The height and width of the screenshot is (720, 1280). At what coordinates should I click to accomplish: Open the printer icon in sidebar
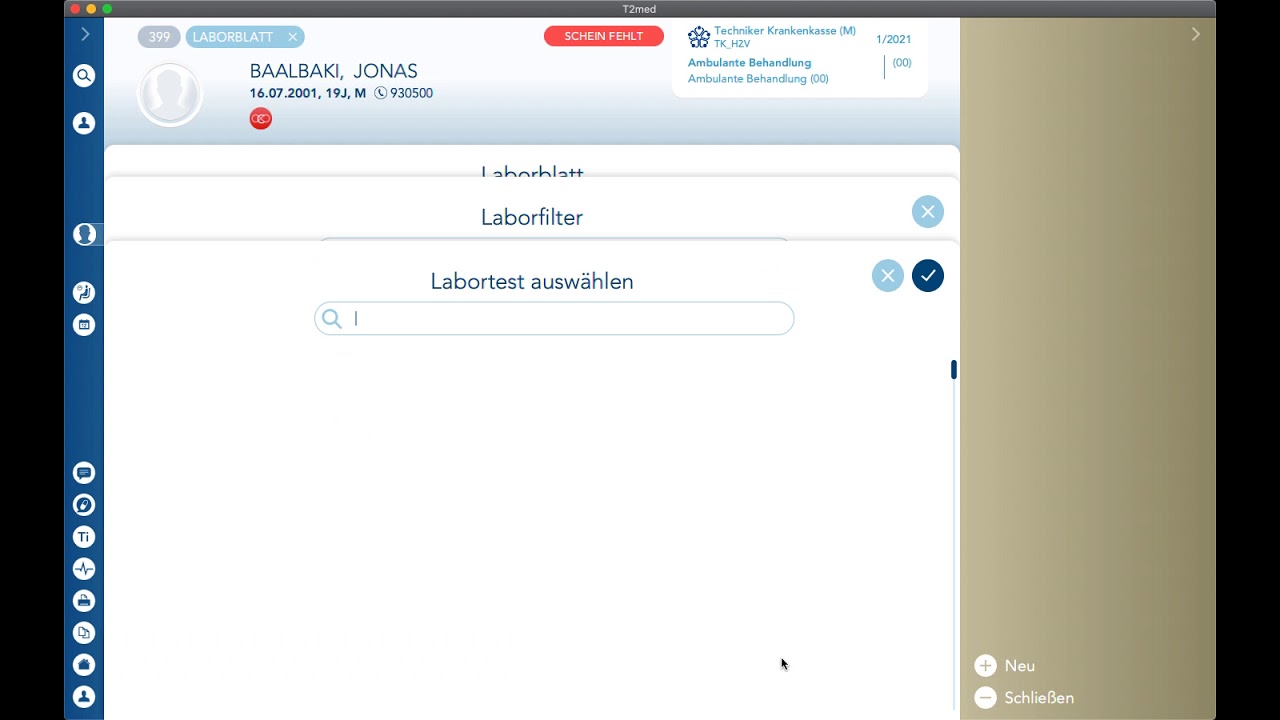(x=84, y=601)
